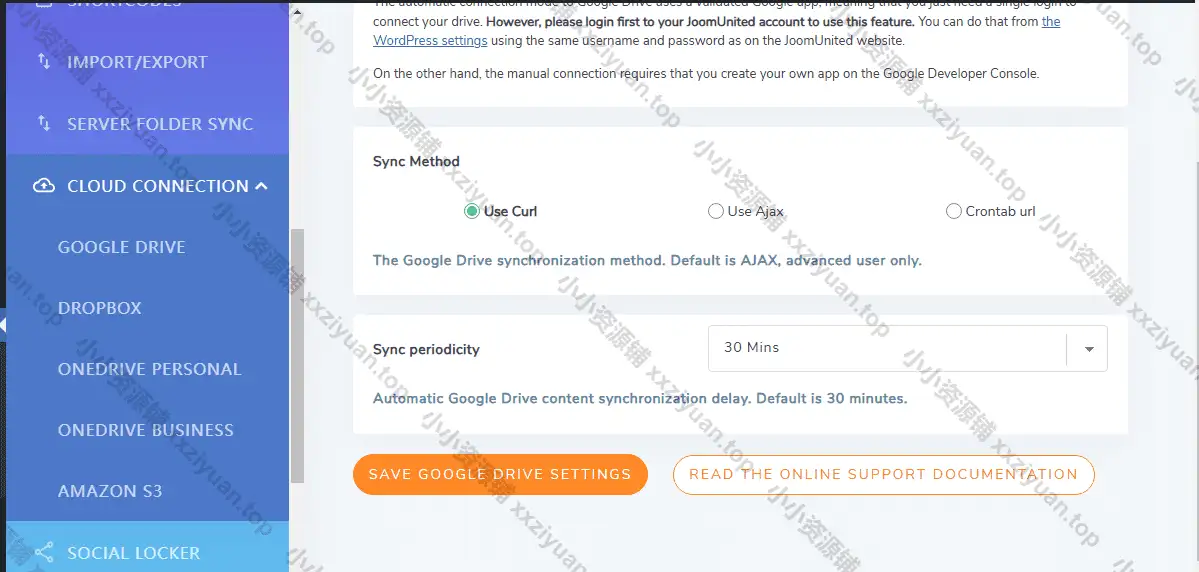The height and width of the screenshot is (572, 1199).
Task: Click the Import/Export arrows icon
Action: [x=43, y=62]
